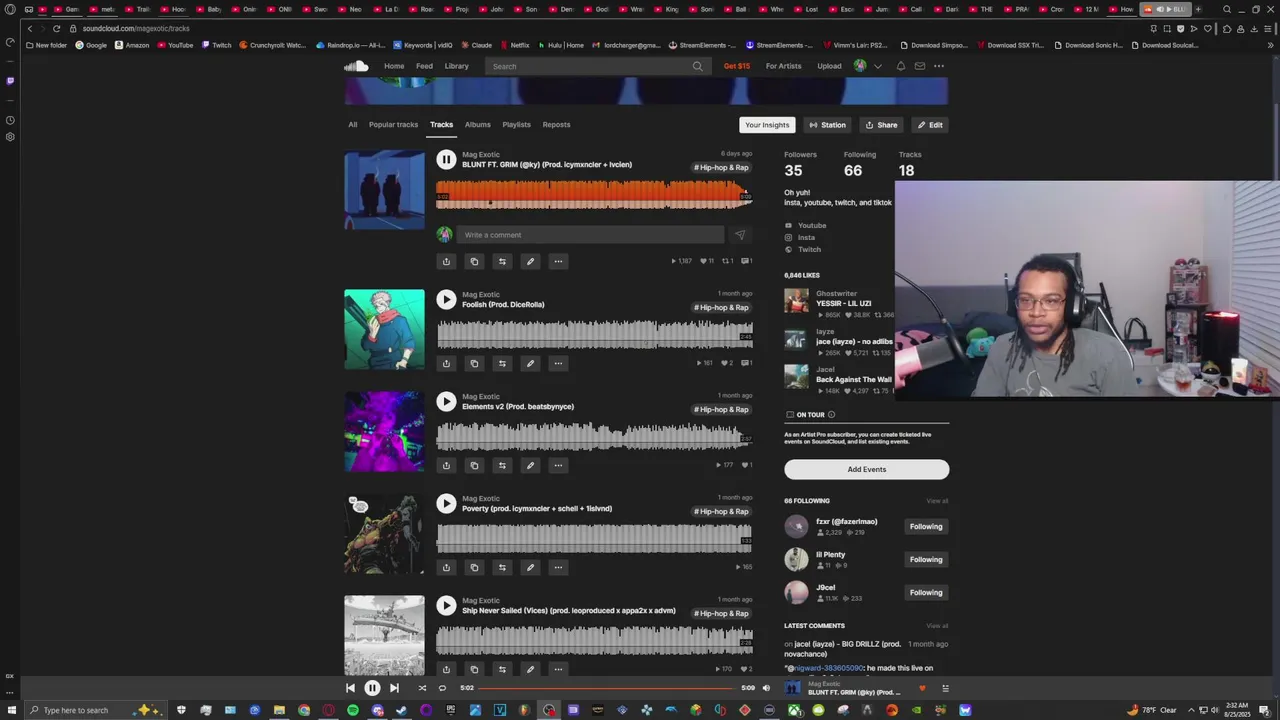Image resolution: width=1280 pixels, height=720 pixels.
Task: Edit the BLUNT FT. GRIM track
Action: pos(530,261)
